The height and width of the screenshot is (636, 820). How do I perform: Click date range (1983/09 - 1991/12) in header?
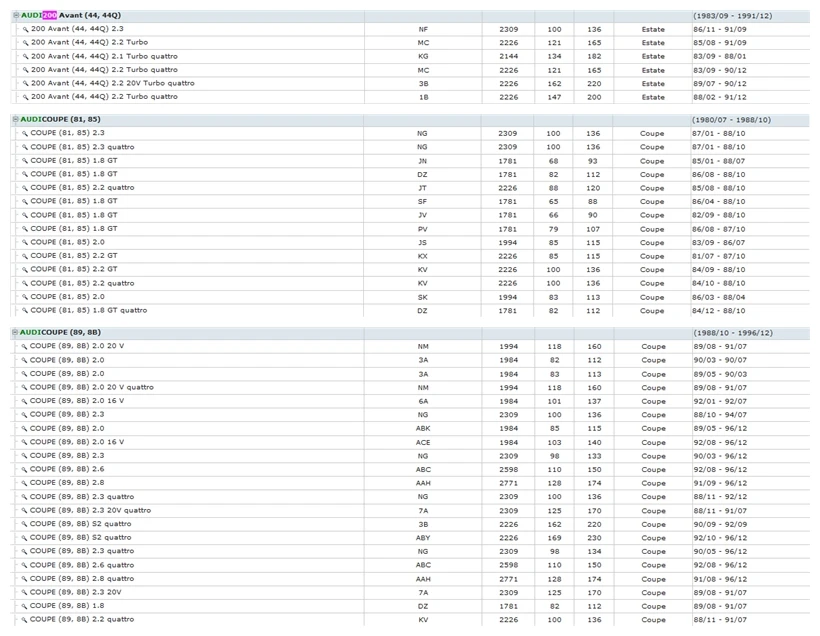click(732, 16)
